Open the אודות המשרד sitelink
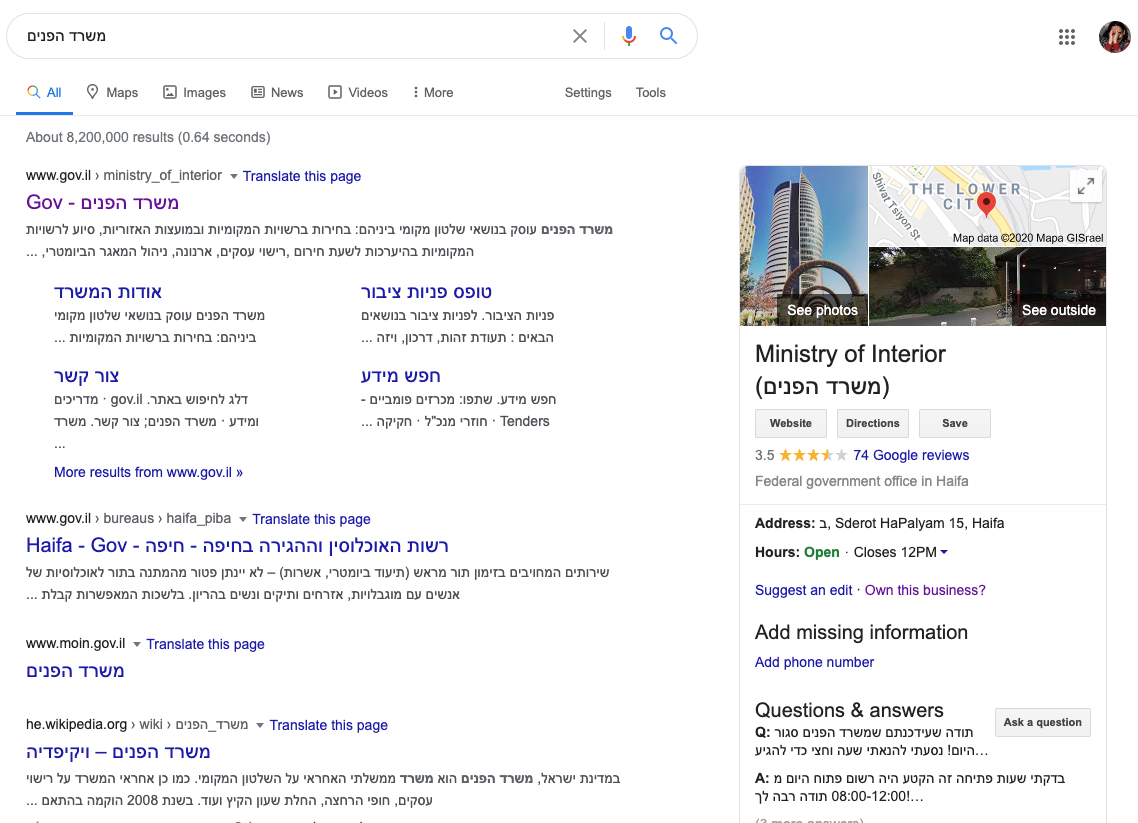 [x=108, y=292]
